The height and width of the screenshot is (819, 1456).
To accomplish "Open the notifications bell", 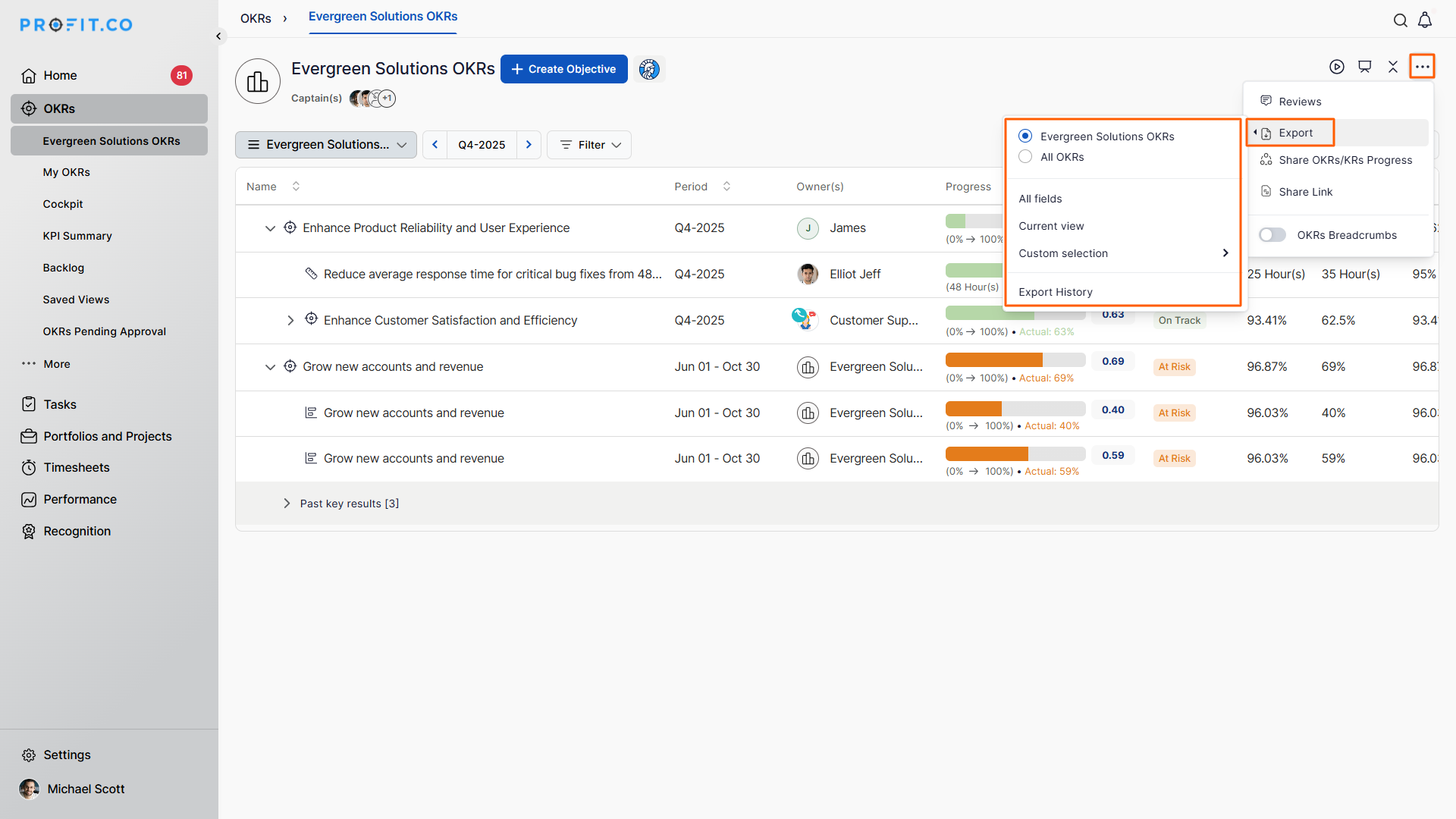I will tap(1425, 20).
